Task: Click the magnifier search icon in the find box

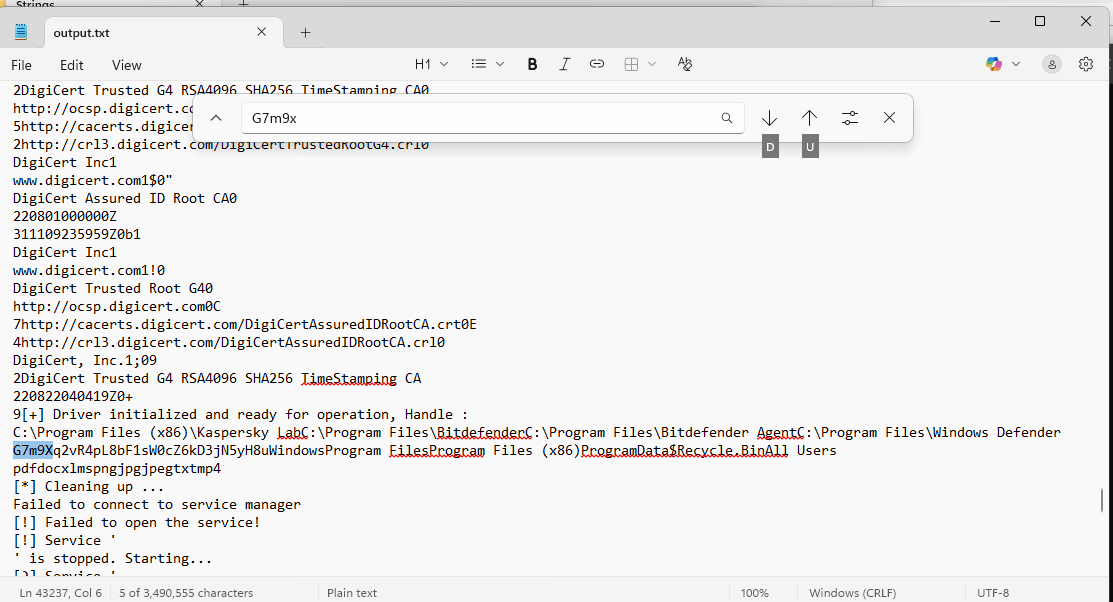Action: (x=727, y=118)
